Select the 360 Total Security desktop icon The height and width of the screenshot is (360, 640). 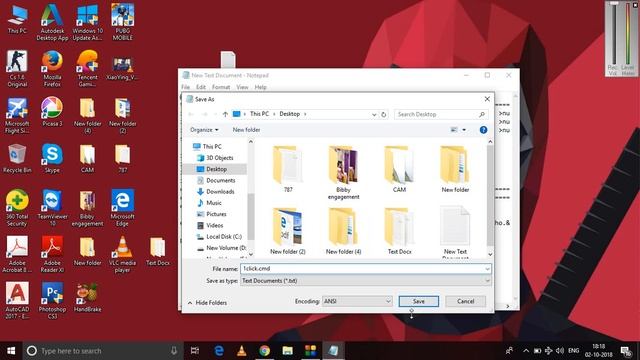[x=17, y=208]
